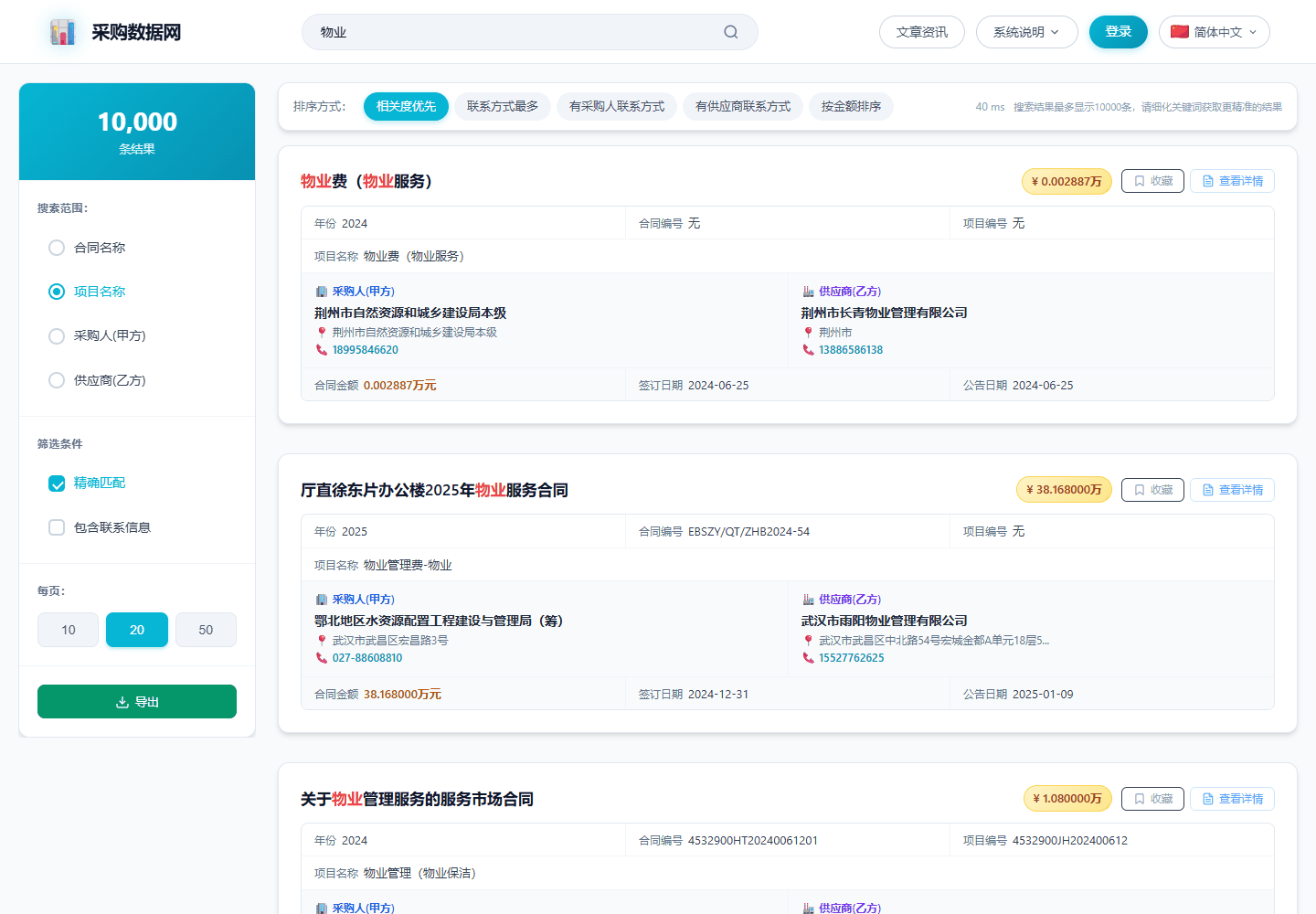
Task: Click the 登录 button
Action: point(1119,32)
